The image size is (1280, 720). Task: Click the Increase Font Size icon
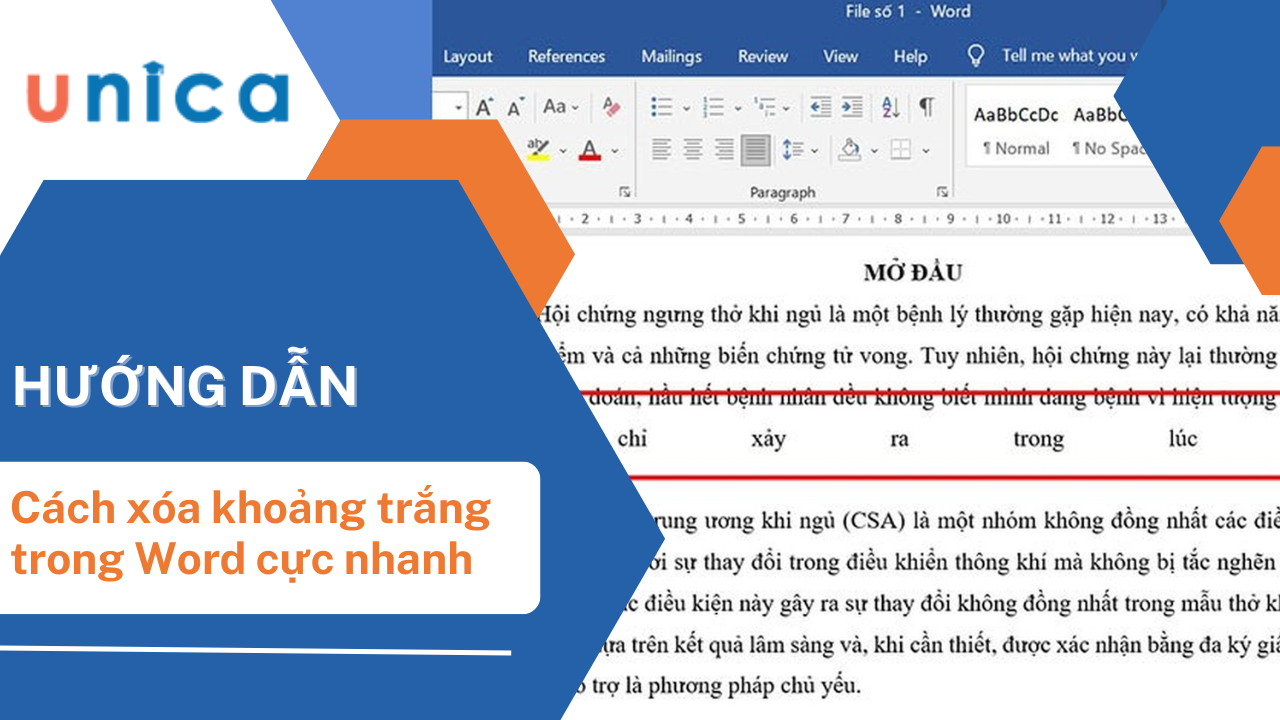coord(485,107)
